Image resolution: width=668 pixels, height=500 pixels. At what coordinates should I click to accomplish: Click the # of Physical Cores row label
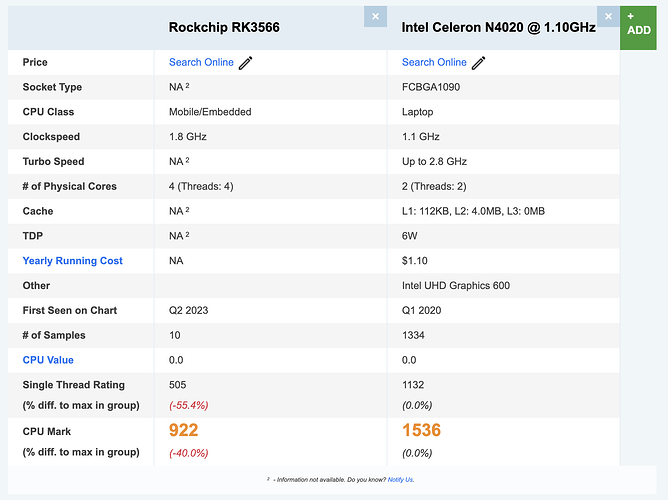(x=69, y=186)
